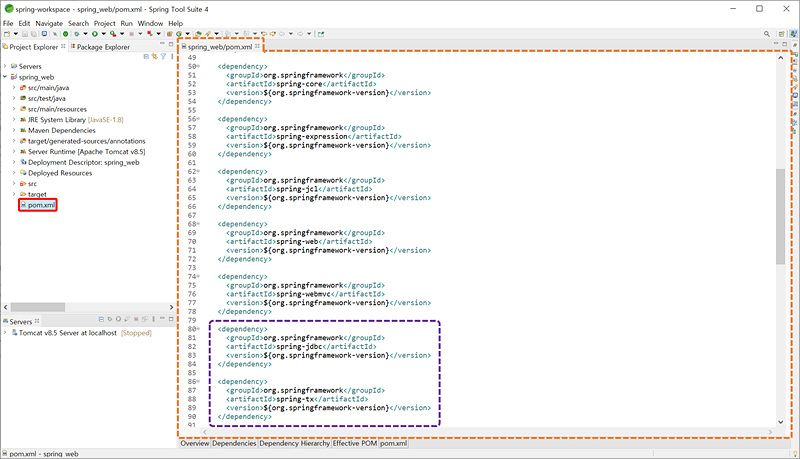Select Server Runtime Apache Tomcat entry

point(83,151)
